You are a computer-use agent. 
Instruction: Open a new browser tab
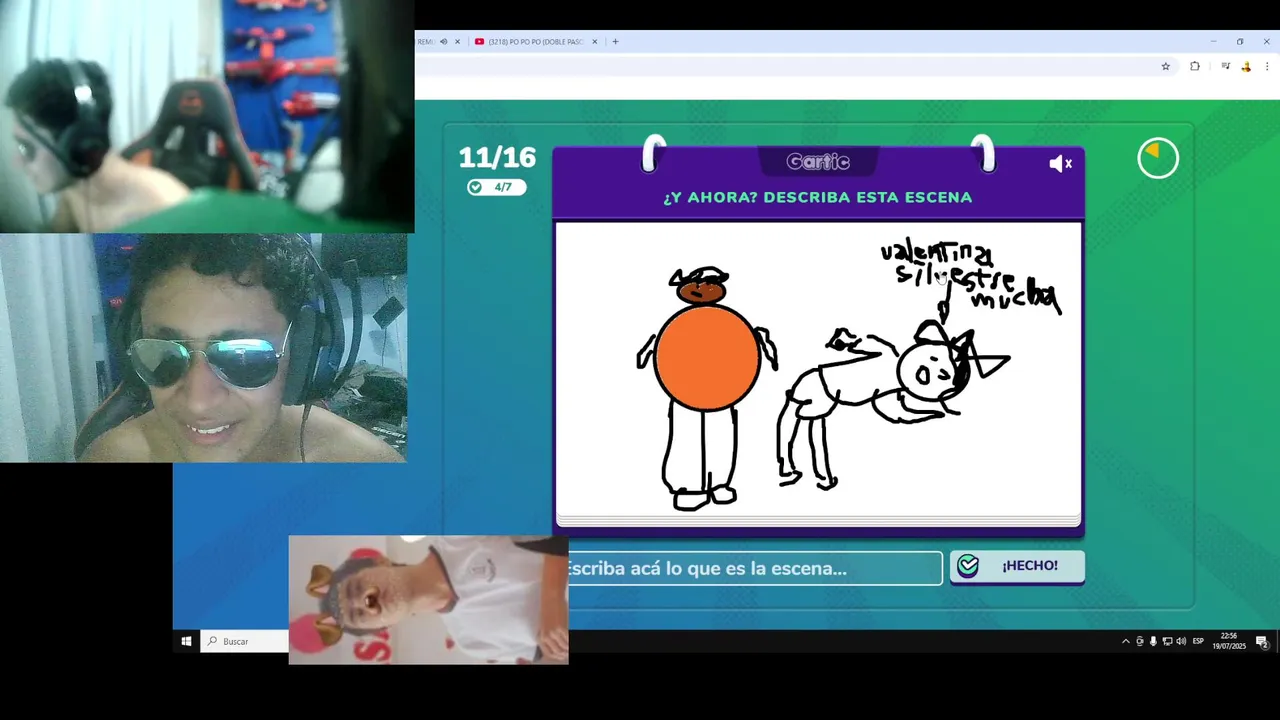(615, 42)
